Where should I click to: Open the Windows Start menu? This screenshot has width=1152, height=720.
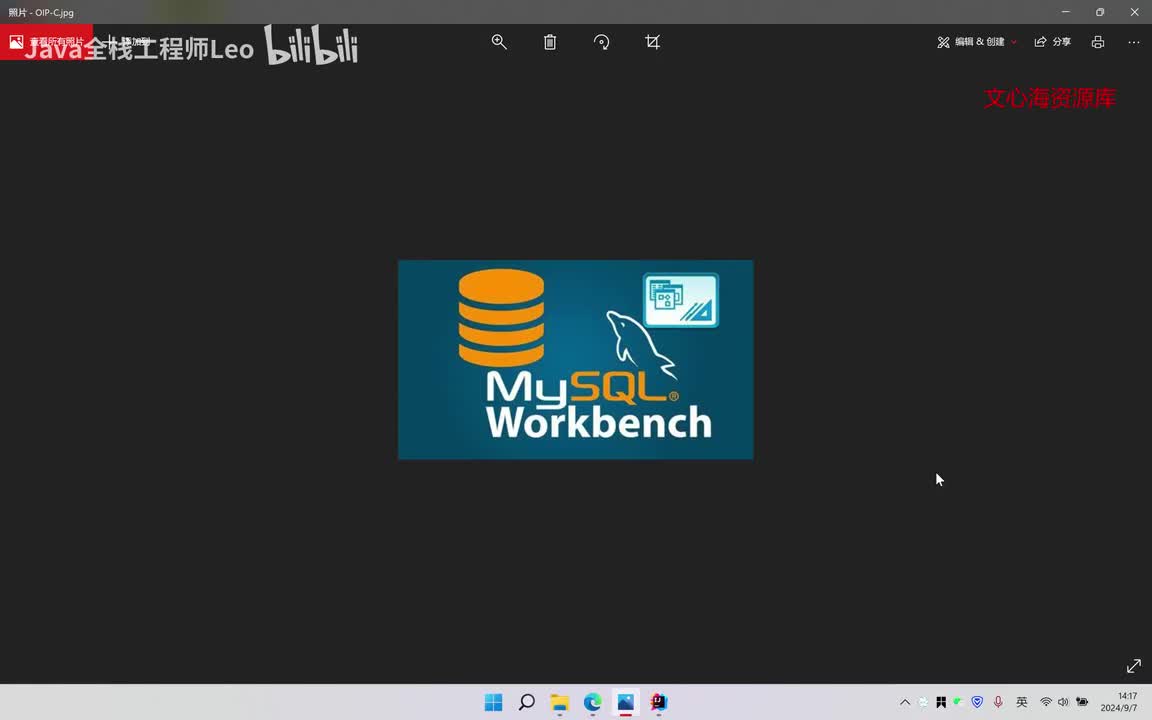(x=494, y=702)
